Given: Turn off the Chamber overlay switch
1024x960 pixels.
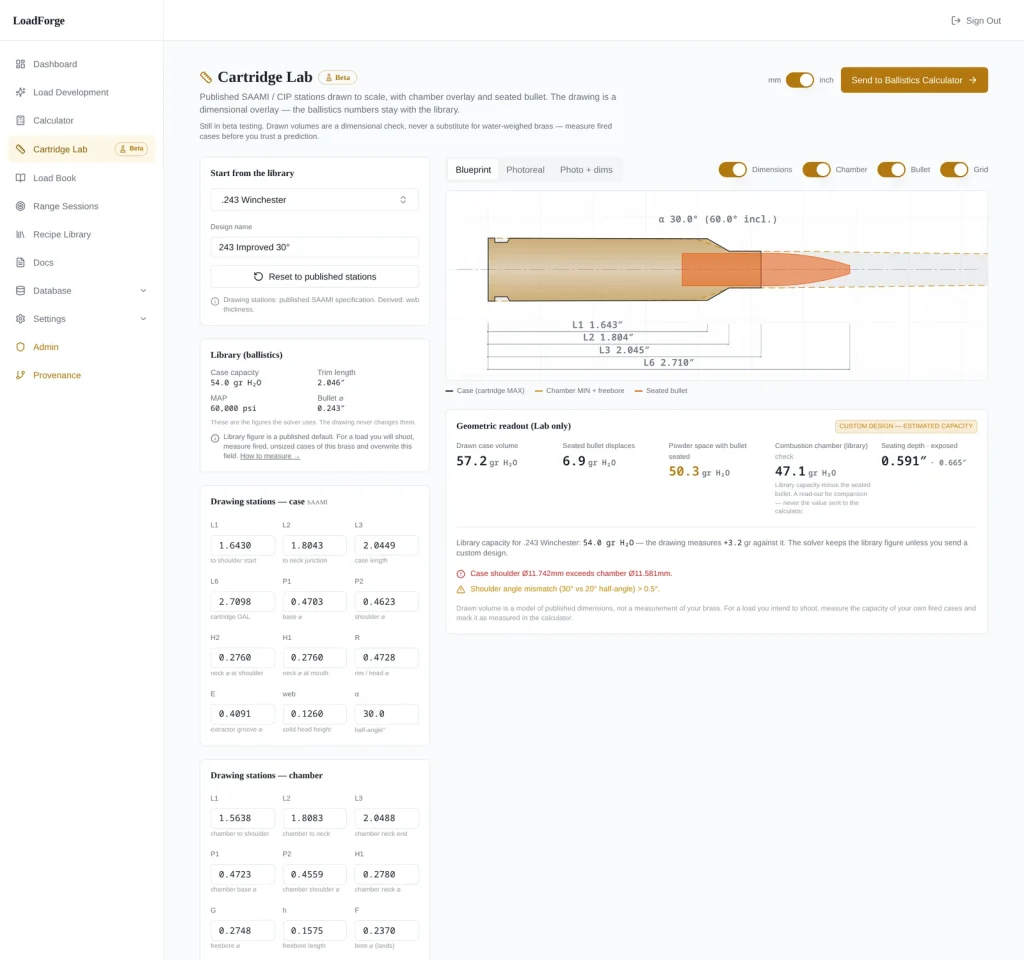Looking at the screenshot, I should pyautogui.click(x=816, y=170).
